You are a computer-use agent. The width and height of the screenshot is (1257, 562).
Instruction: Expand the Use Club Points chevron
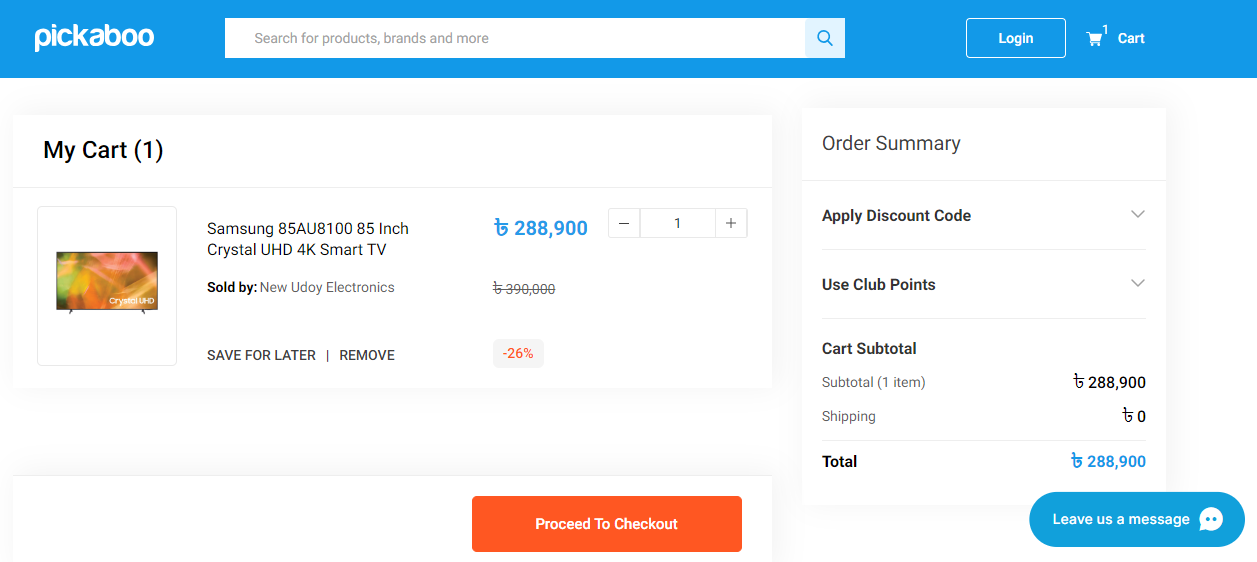tap(1137, 284)
